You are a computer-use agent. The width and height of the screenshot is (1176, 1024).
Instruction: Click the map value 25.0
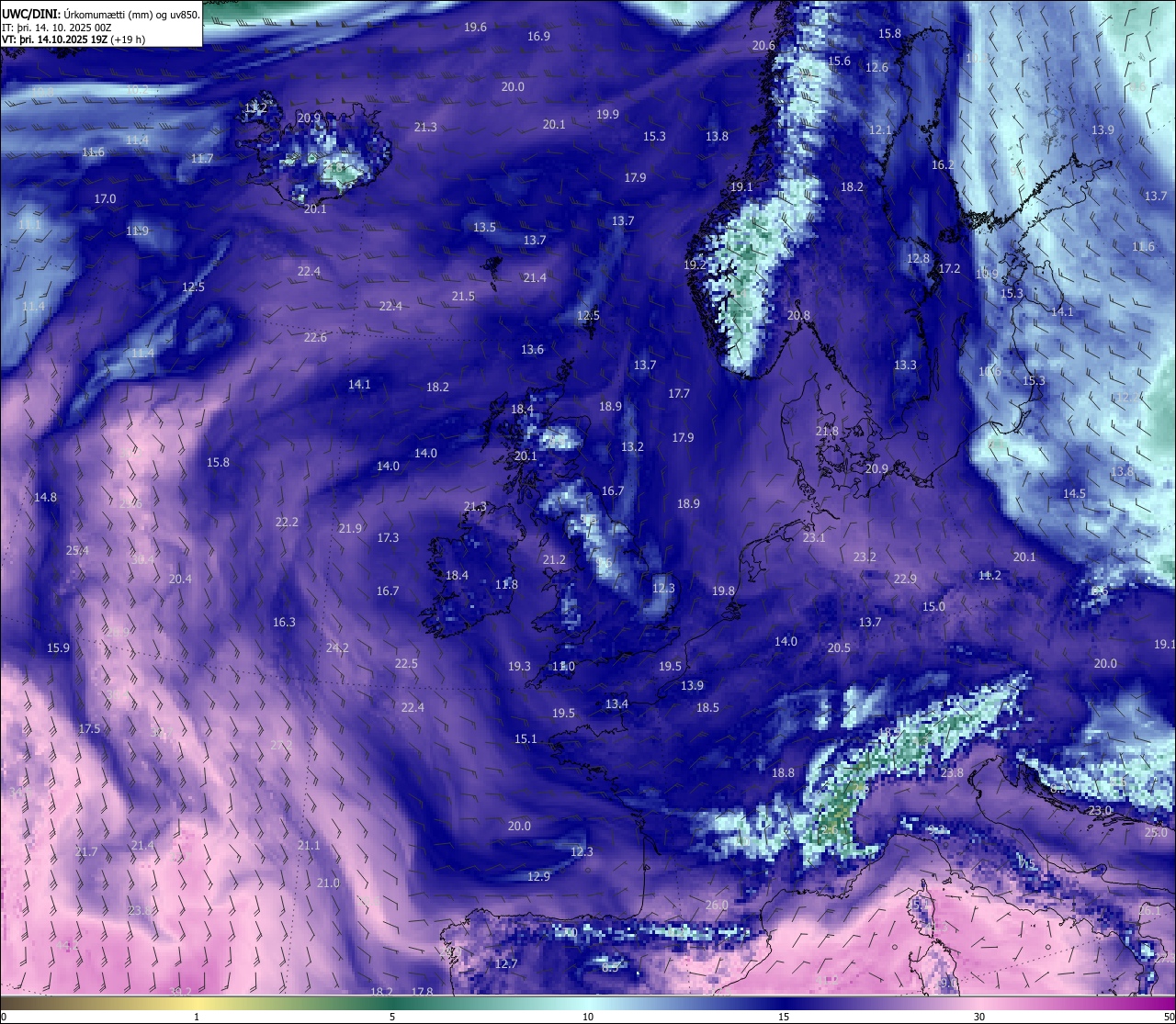coord(1156,833)
